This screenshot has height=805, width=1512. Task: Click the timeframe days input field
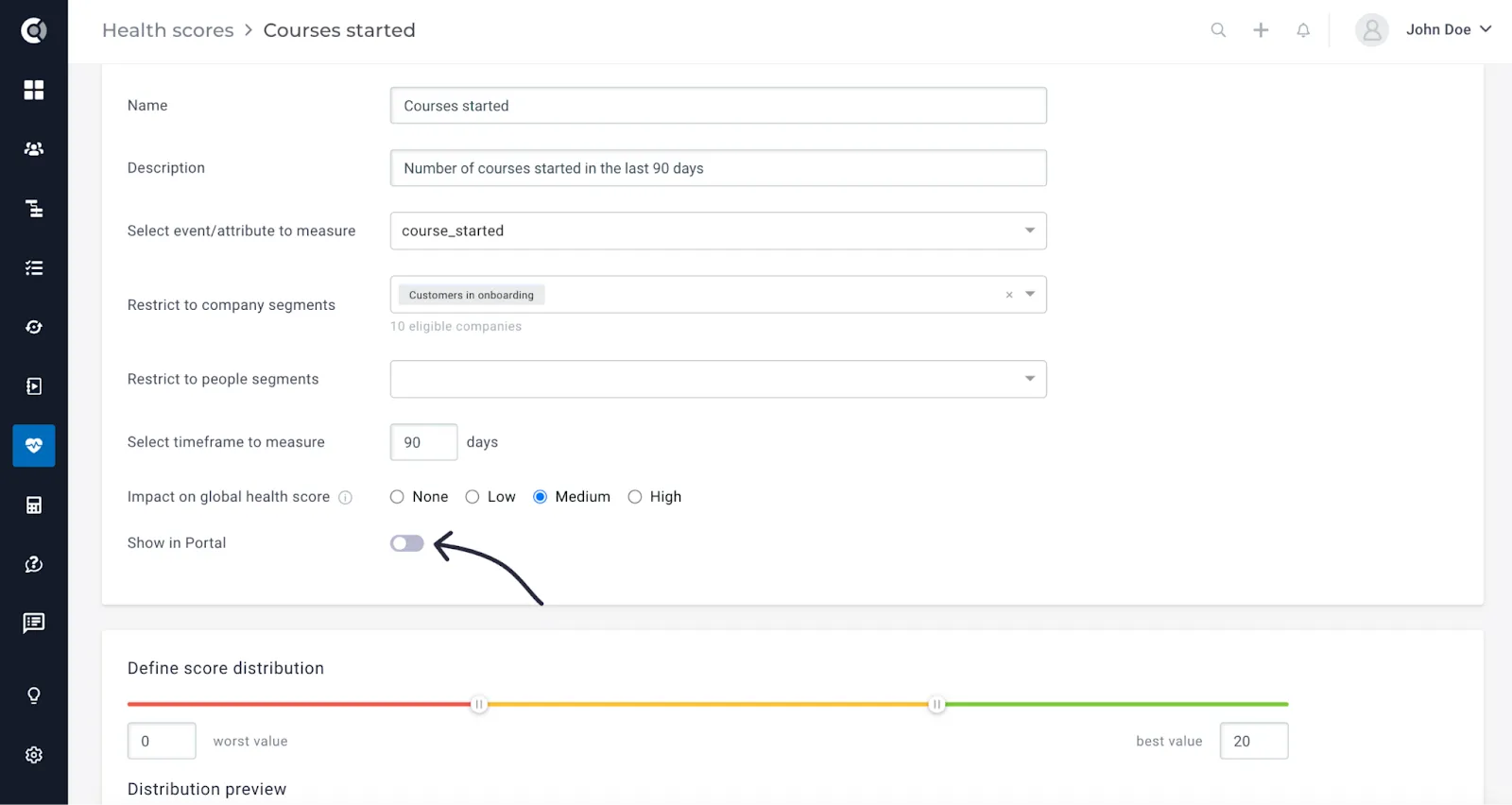(x=423, y=442)
